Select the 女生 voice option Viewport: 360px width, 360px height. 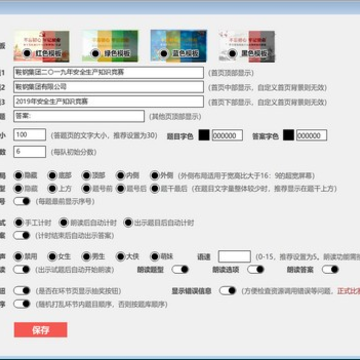(x=53, y=257)
